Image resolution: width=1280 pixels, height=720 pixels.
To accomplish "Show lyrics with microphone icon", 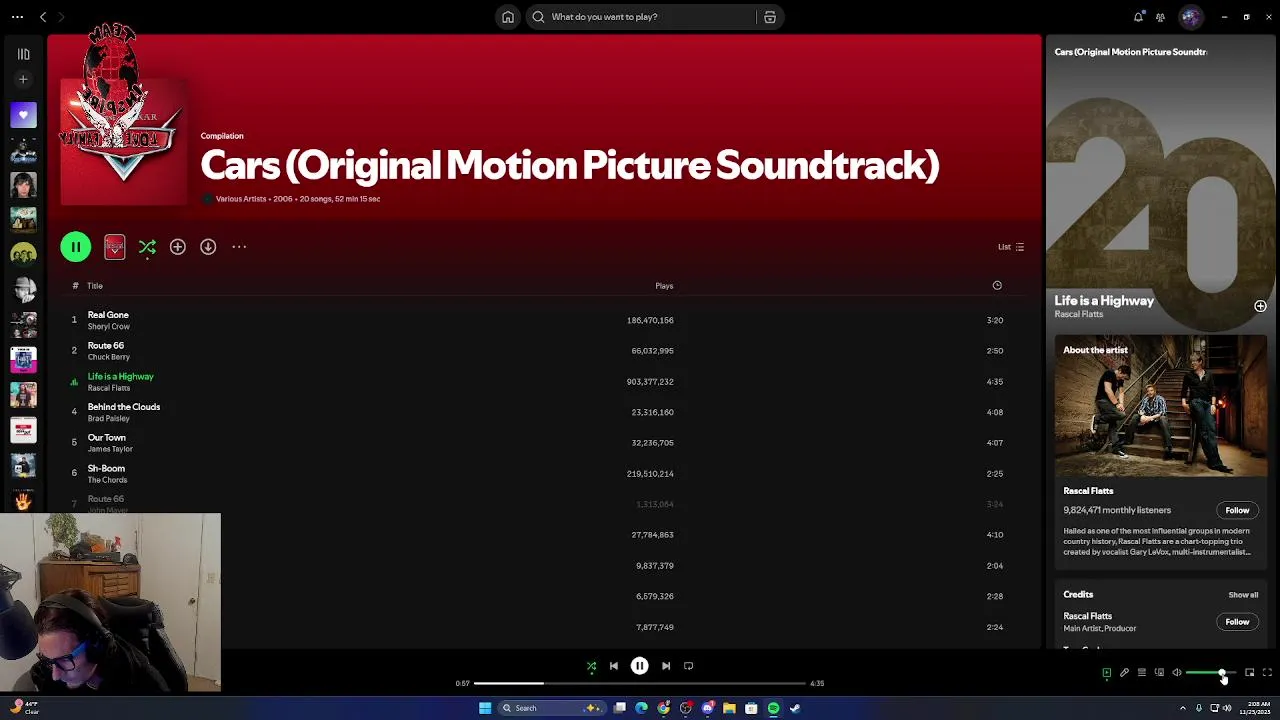I will pyautogui.click(x=1124, y=673).
